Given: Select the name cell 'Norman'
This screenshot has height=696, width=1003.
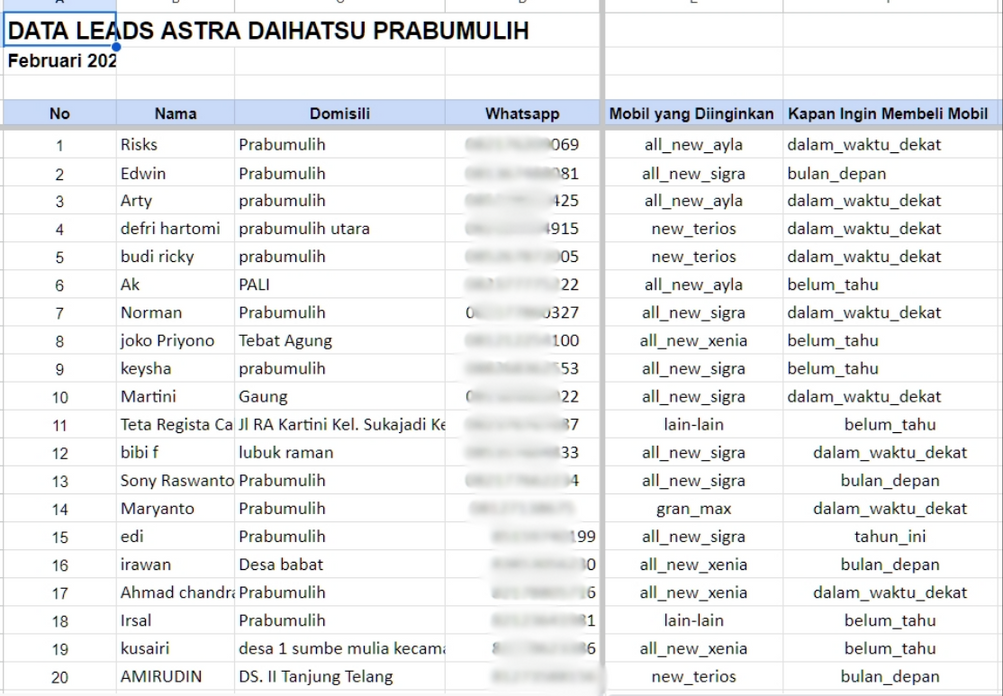Looking at the screenshot, I should coord(175,313).
